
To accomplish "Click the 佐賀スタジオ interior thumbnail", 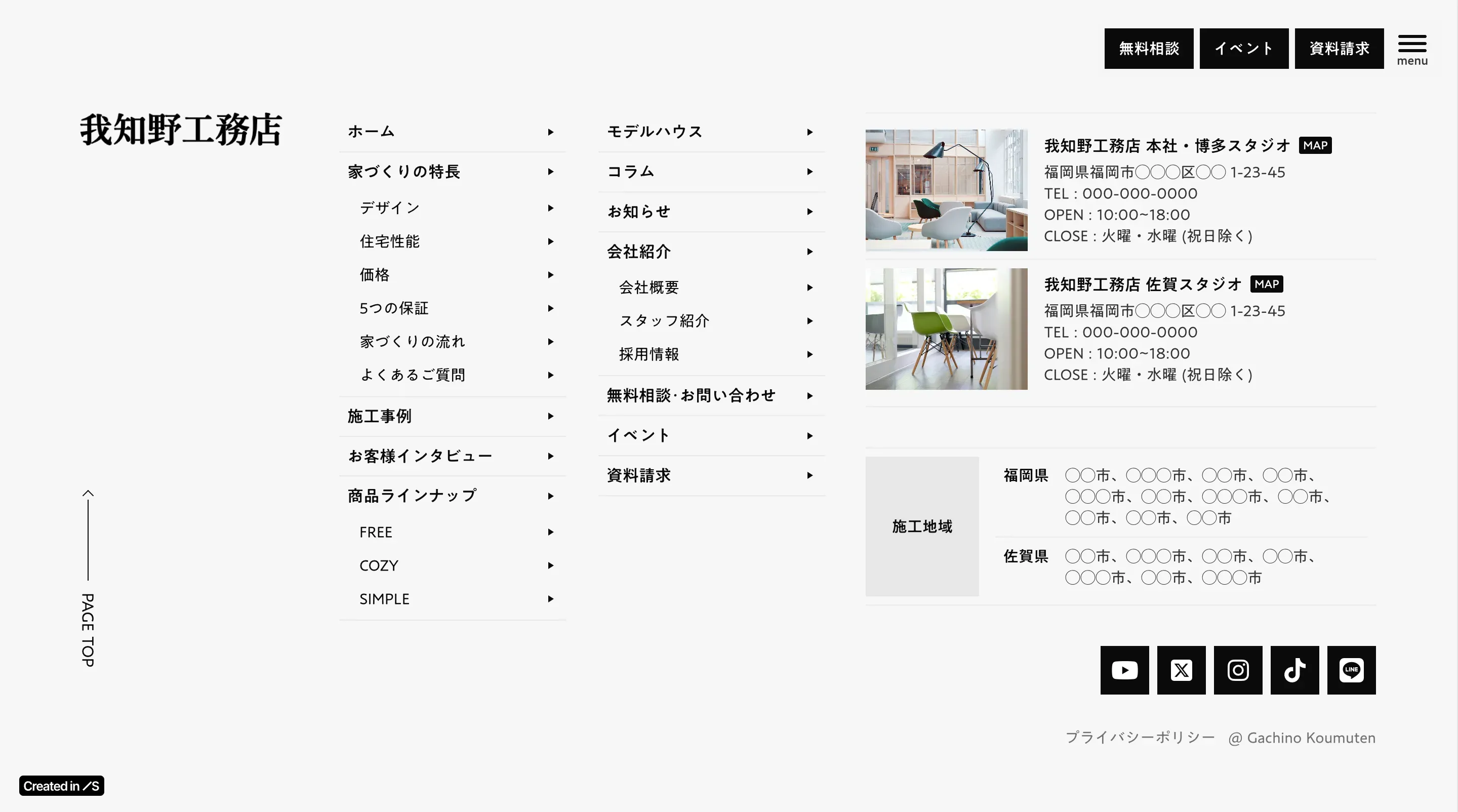I will [946, 329].
